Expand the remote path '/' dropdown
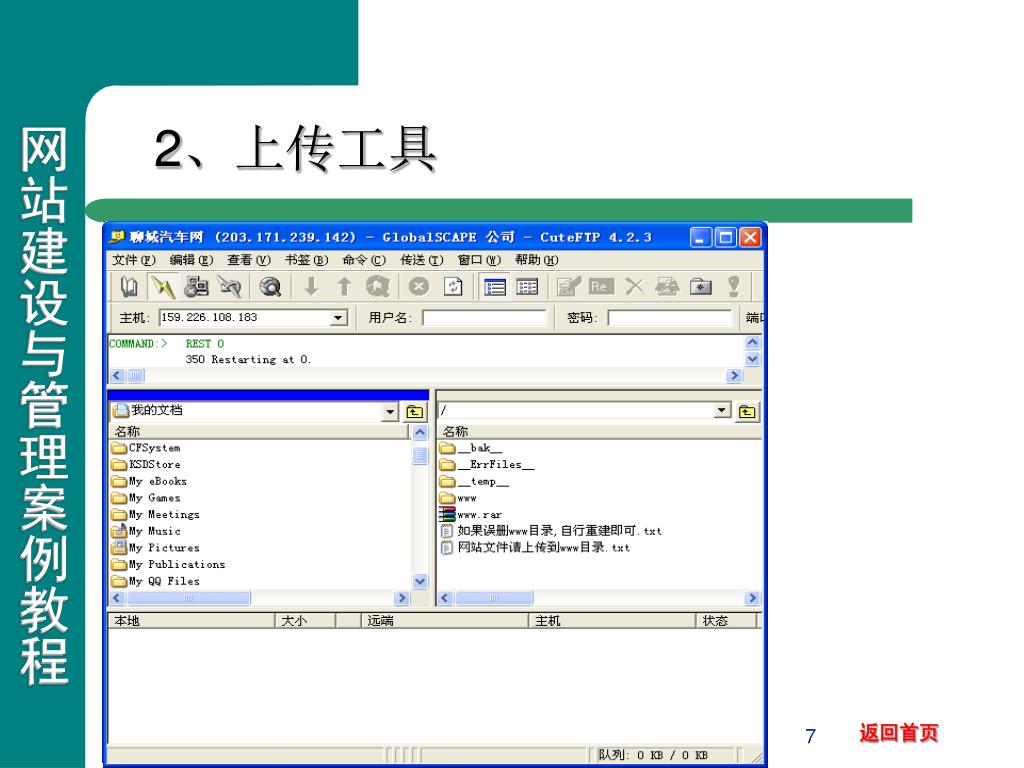This screenshot has height=768, width=1024. pyautogui.click(x=722, y=410)
